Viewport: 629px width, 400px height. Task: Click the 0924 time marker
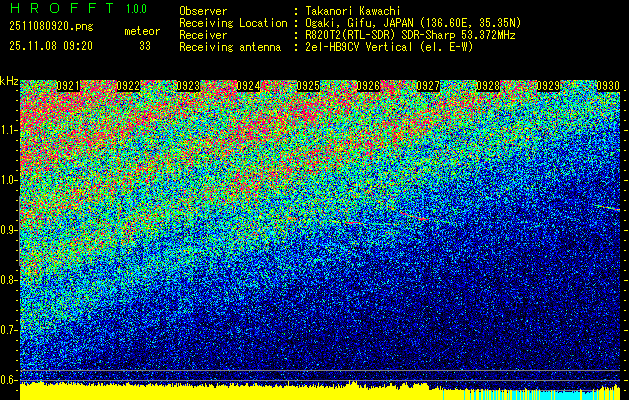pyautogui.click(x=248, y=86)
